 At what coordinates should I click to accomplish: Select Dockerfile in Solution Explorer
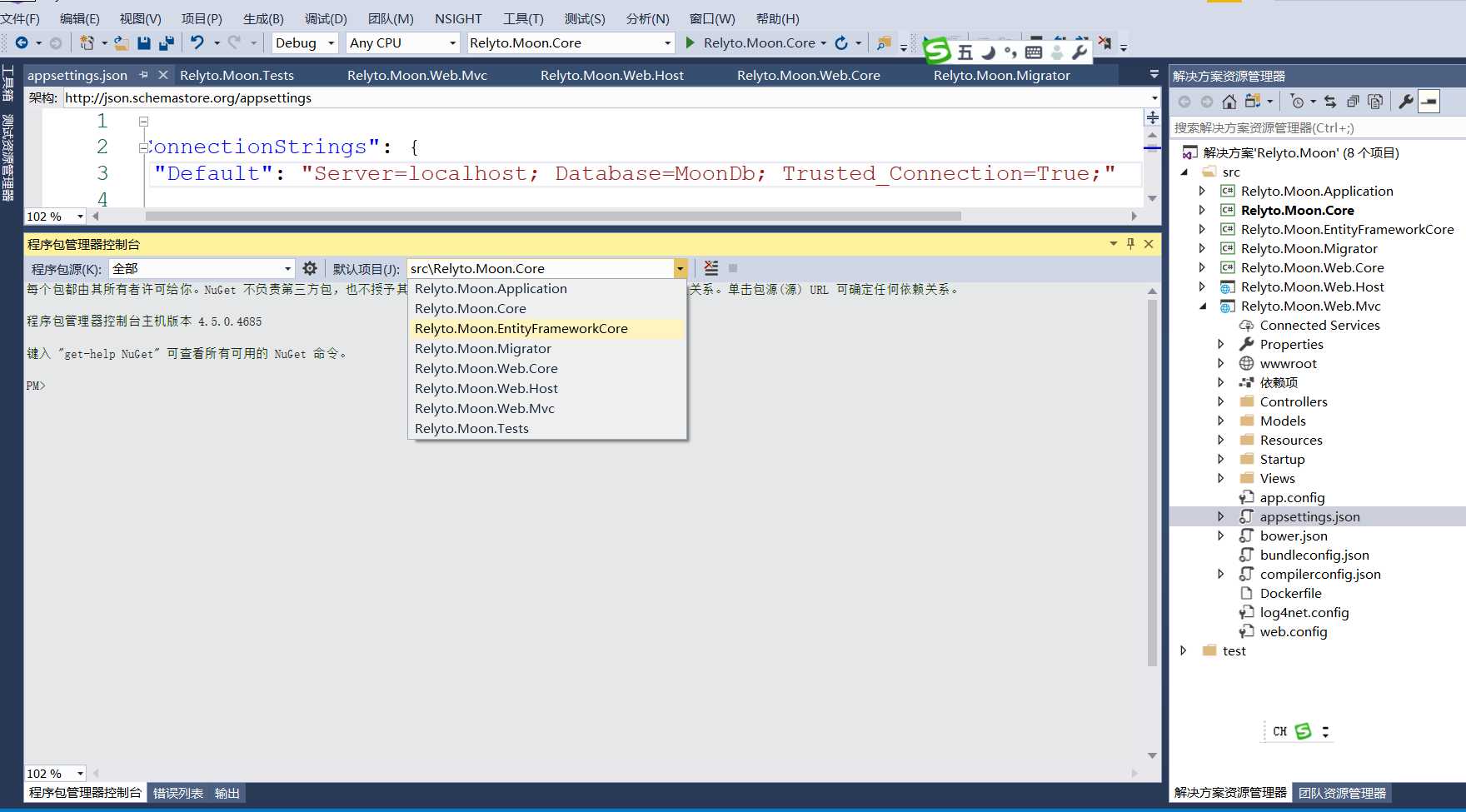coord(1290,593)
